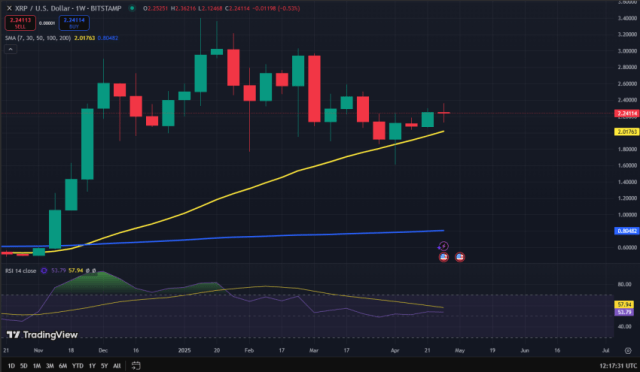
Task: Click the 12:17:31 UTC timezone clock
Action: (618, 366)
